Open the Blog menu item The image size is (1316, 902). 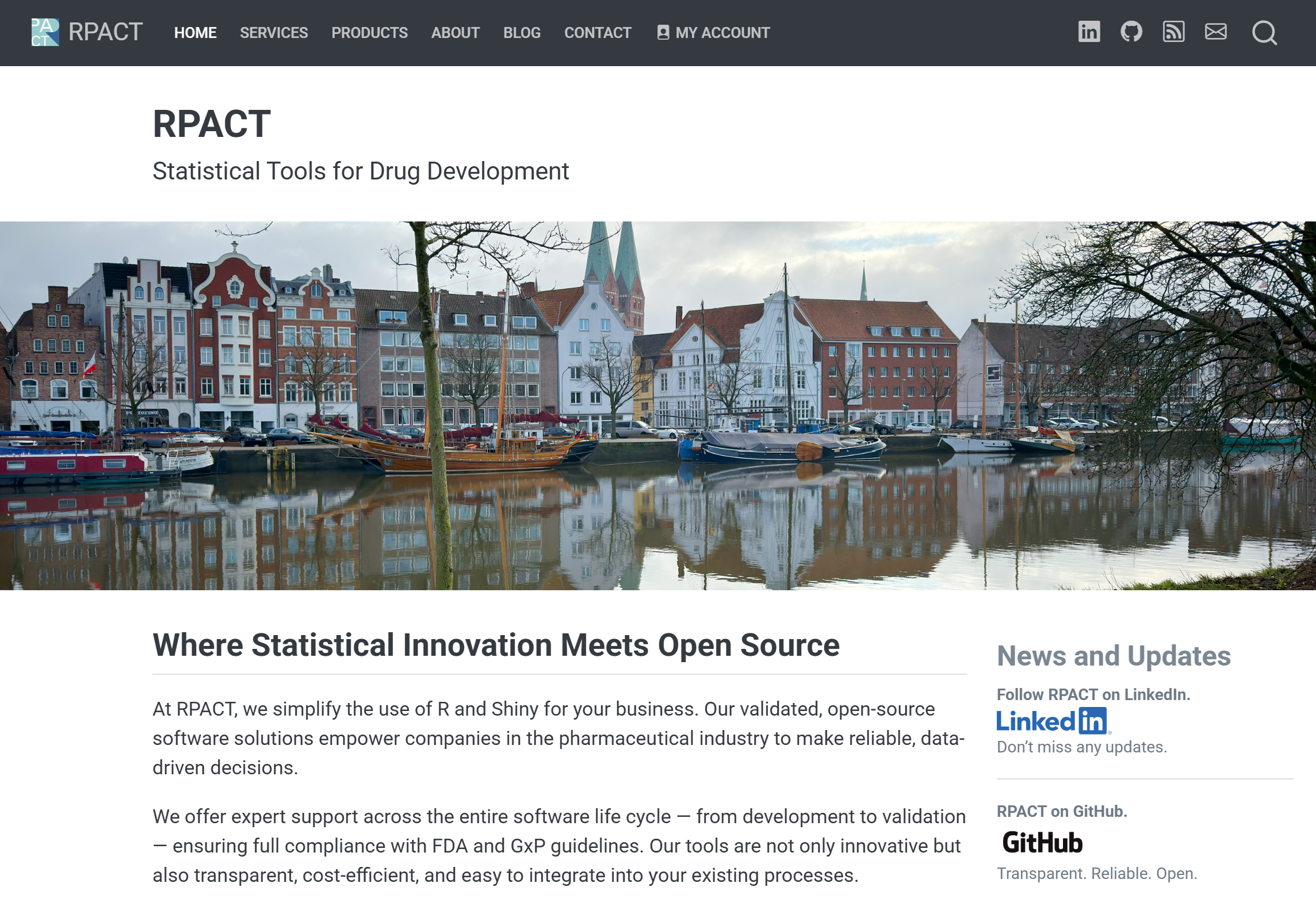tap(522, 33)
